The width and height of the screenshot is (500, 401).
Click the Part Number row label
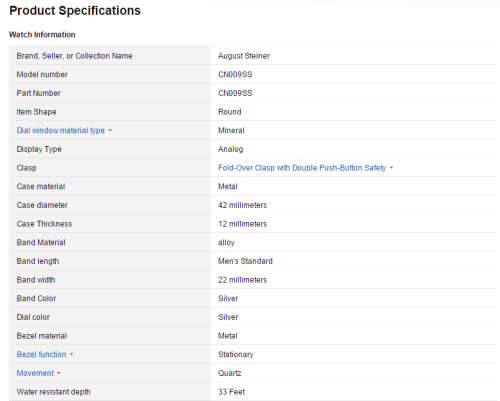[39, 93]
